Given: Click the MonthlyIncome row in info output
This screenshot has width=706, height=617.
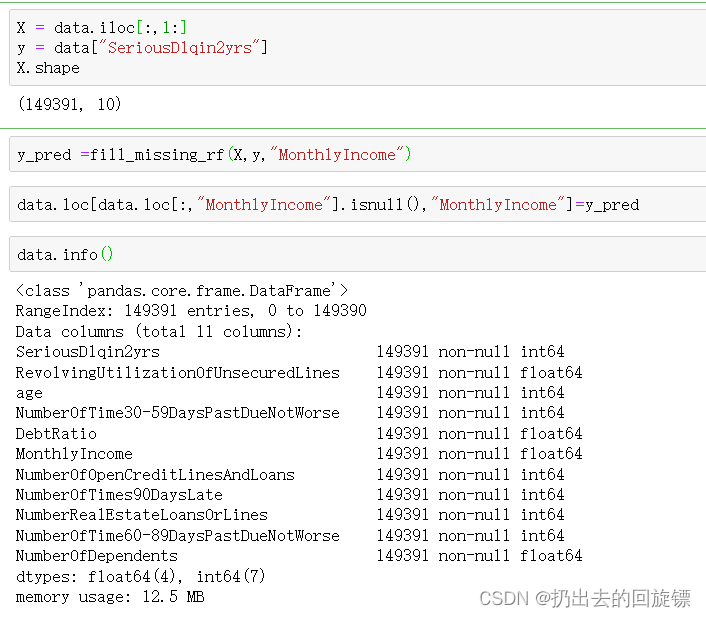Looking at the screenshot, I should [x=299, y=454].
